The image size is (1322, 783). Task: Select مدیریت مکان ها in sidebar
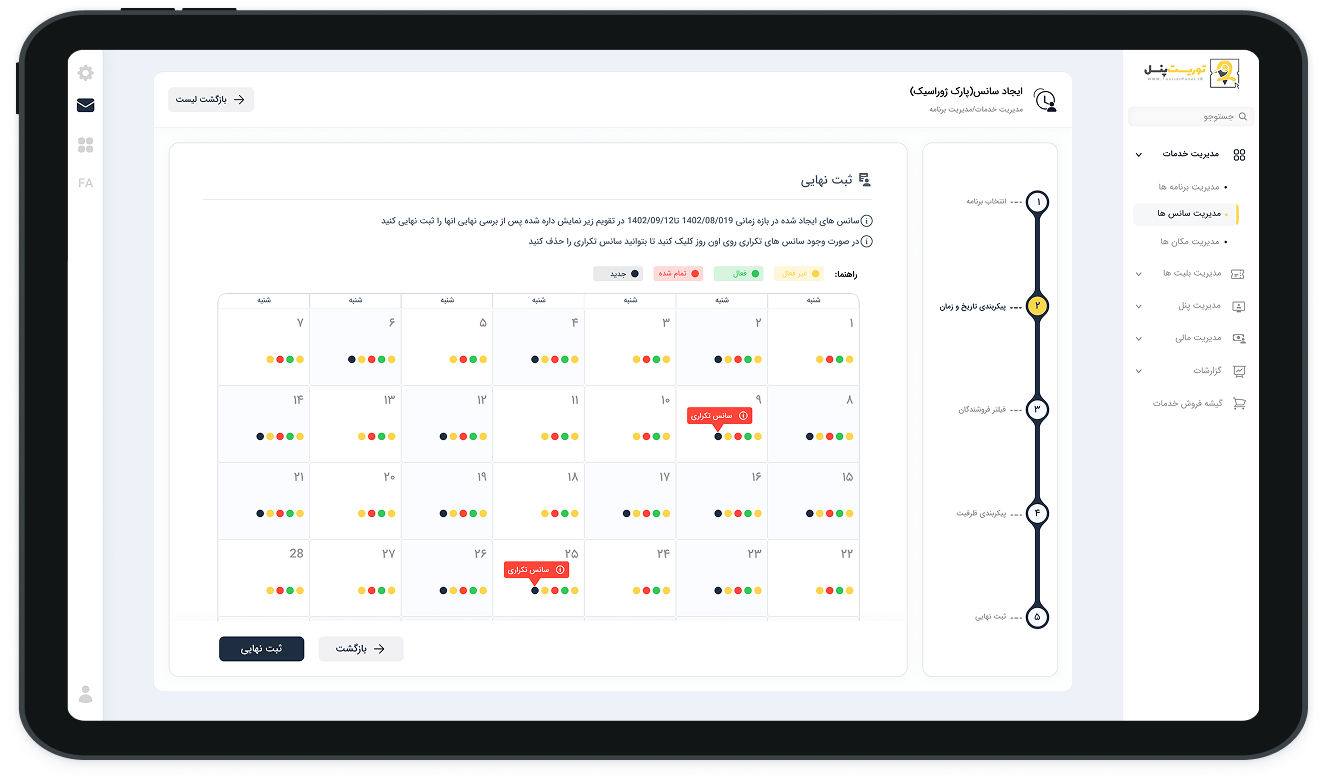1189,241
